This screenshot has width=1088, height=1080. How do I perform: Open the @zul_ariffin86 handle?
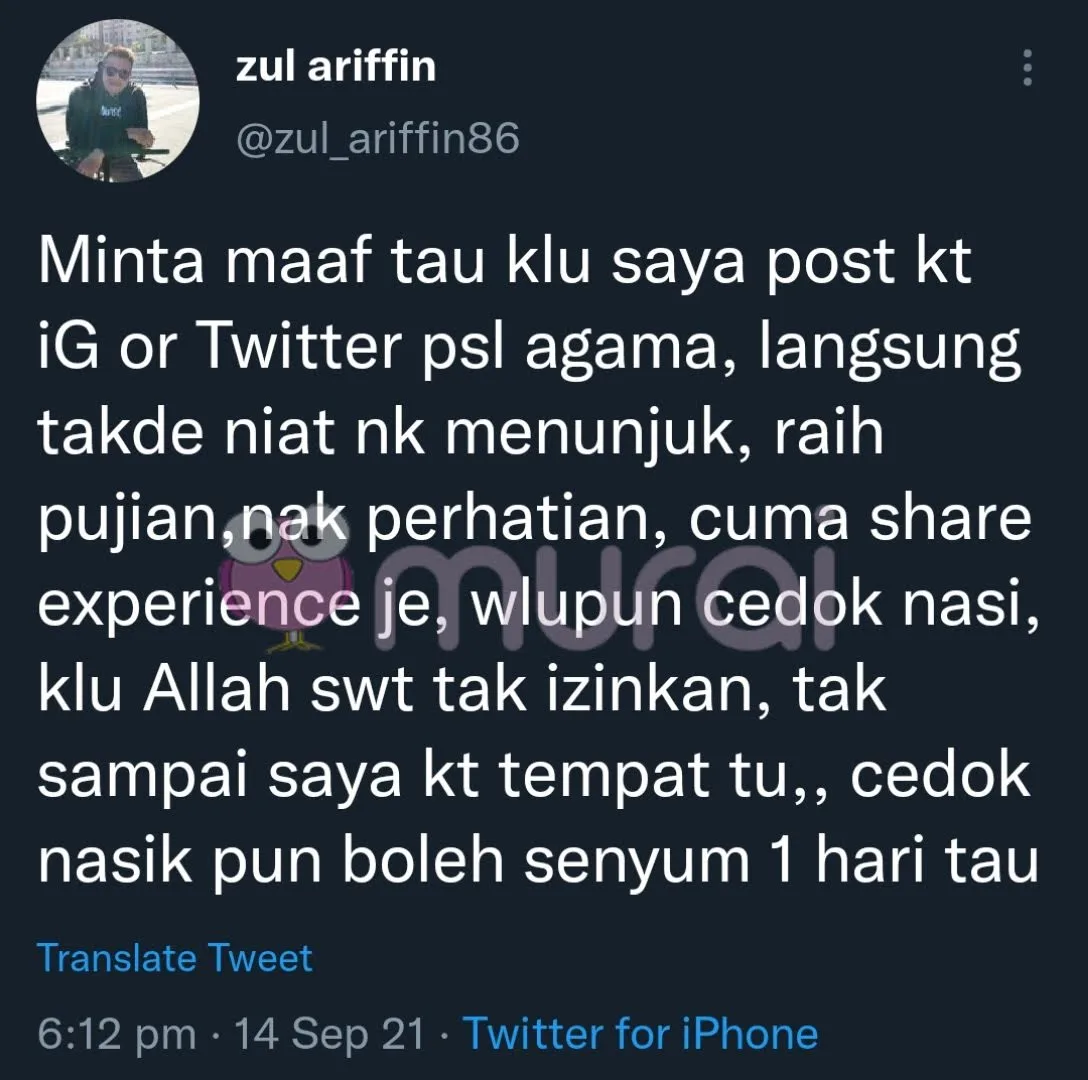point(377,139)
